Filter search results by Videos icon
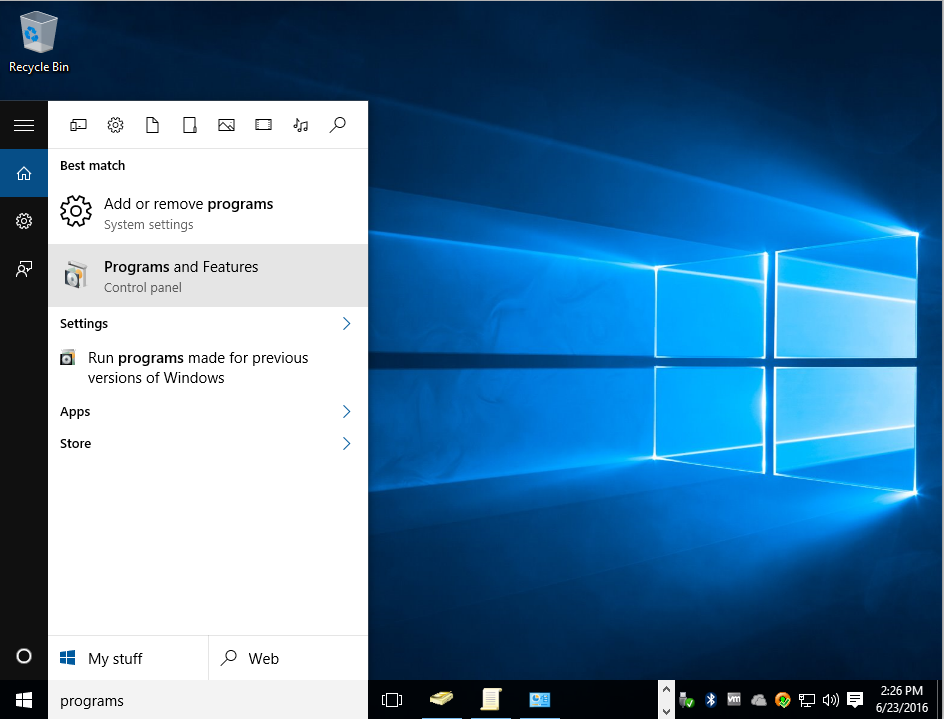This screenshot has width=944, height=719. (x=263, y=125)
